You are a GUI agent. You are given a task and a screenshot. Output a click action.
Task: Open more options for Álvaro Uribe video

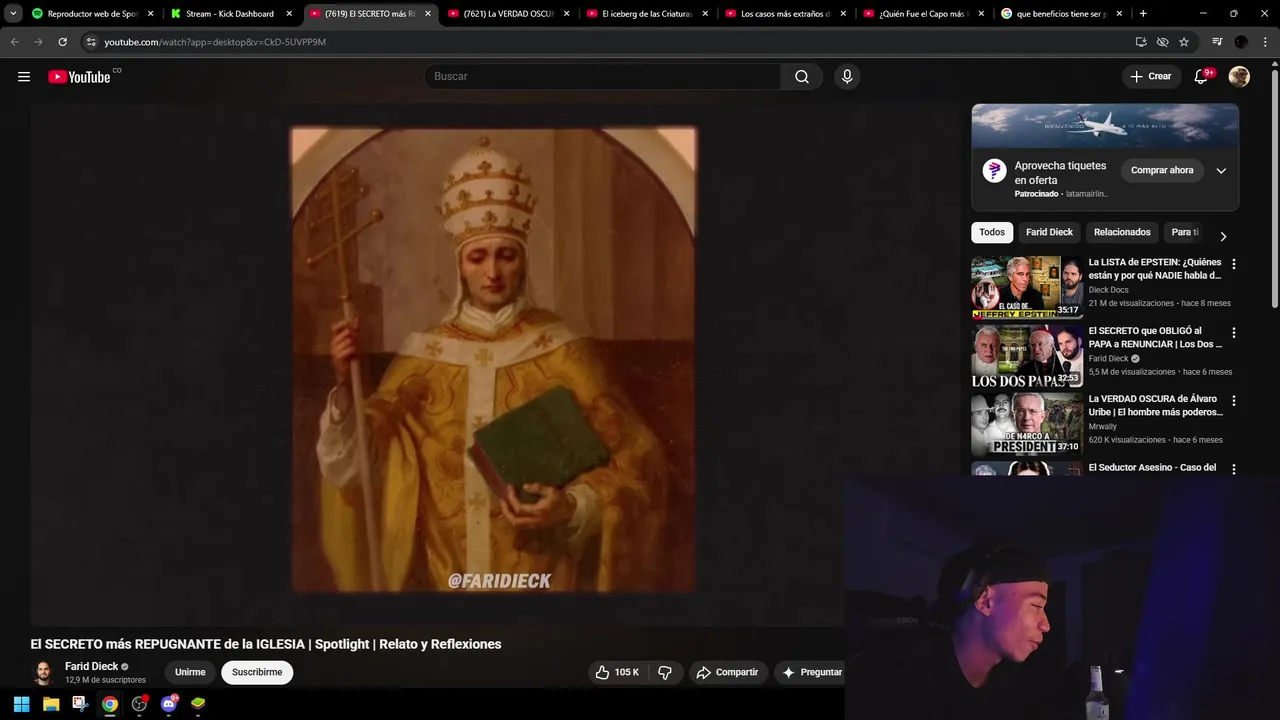coord(1233,400)
